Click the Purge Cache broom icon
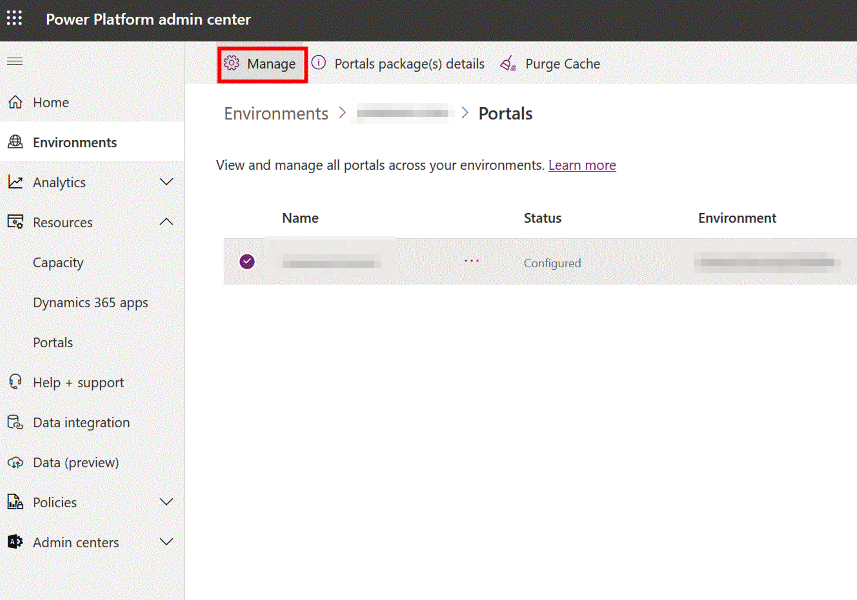Screen dimensions: 857x600 [508, 63]
